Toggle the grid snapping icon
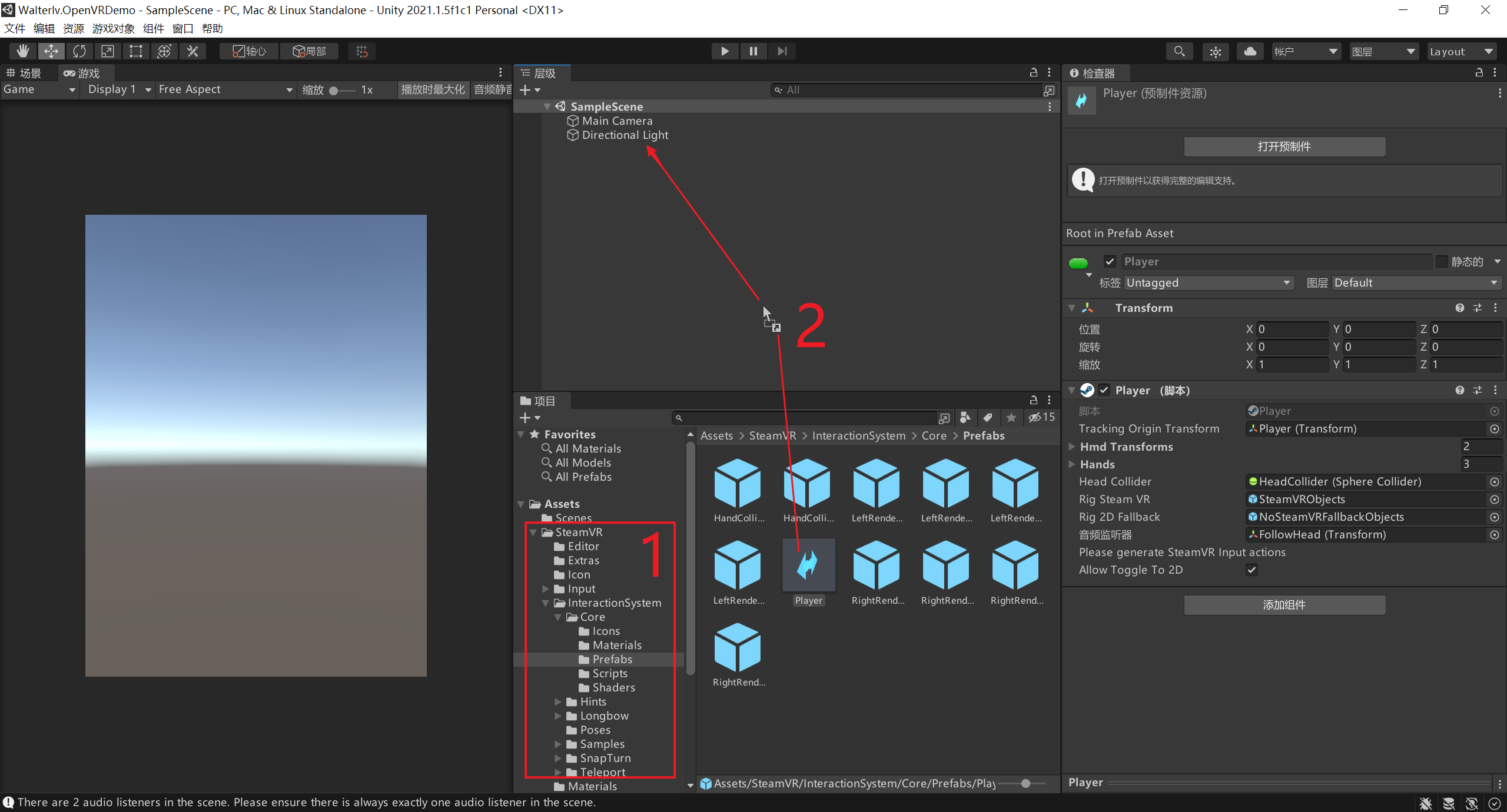1507x812 pixels. (x=362, y=51)
